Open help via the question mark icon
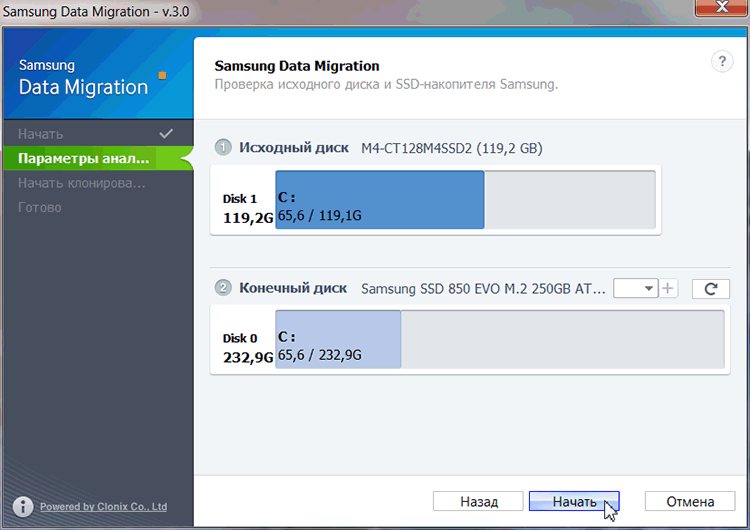Viewport: 750px width, 530px height. (x=722, y=62)
